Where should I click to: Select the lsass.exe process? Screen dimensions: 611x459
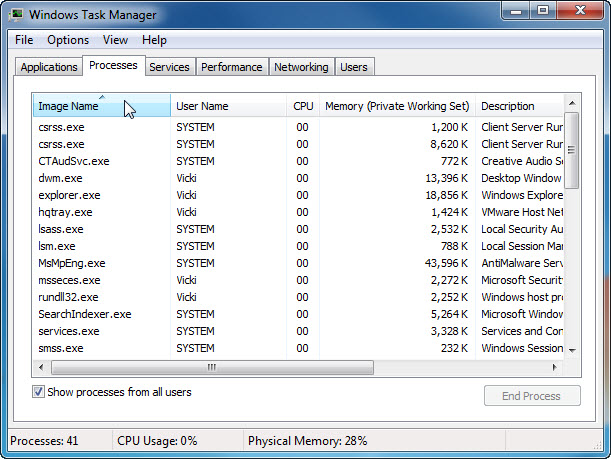coord(298,229)
